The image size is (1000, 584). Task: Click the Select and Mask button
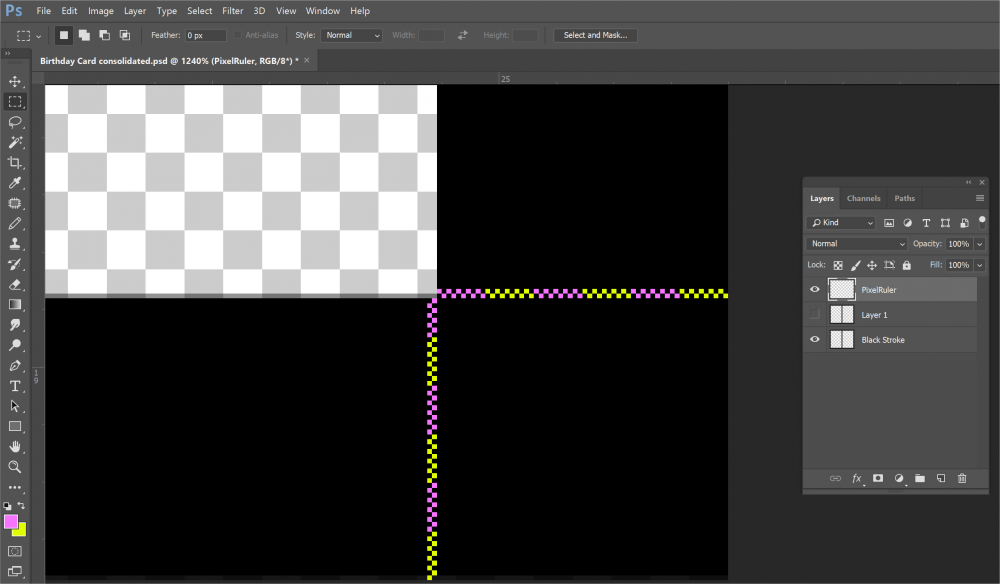[595, 35]
